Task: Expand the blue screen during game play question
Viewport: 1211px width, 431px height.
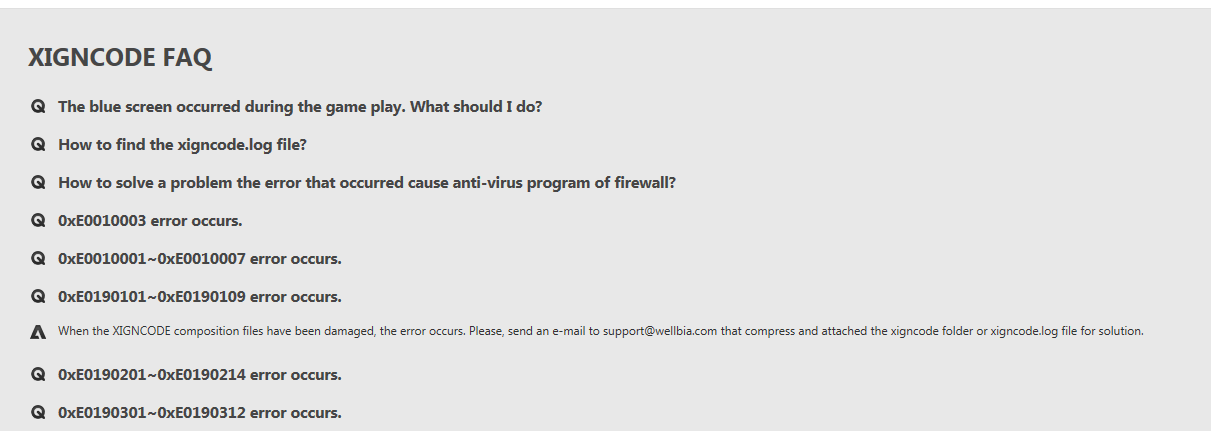Action: tap(300, 106)
